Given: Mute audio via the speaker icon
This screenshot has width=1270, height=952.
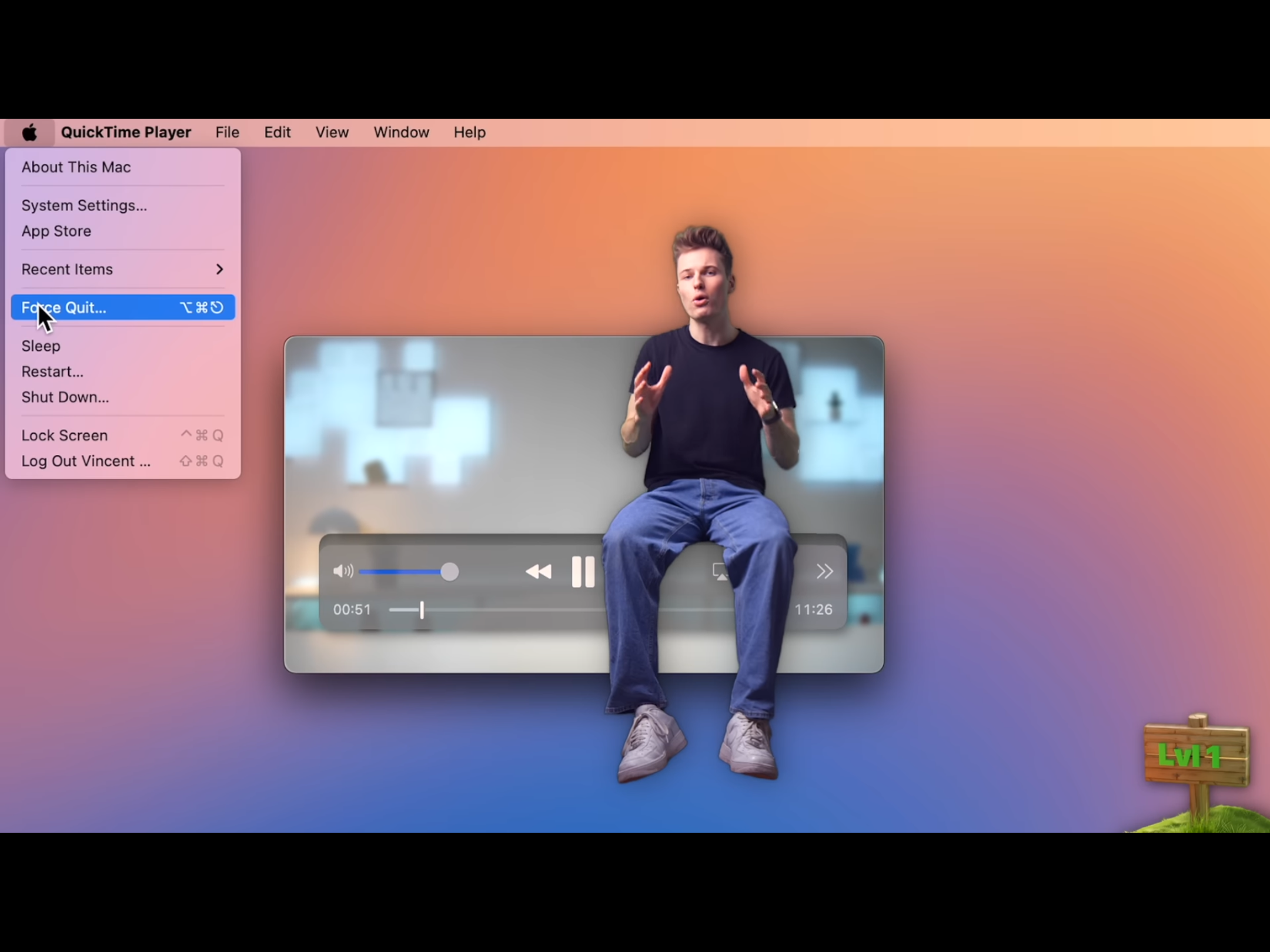Looking at the screenshot, I should pyautogui.click(x=343, y=571).
